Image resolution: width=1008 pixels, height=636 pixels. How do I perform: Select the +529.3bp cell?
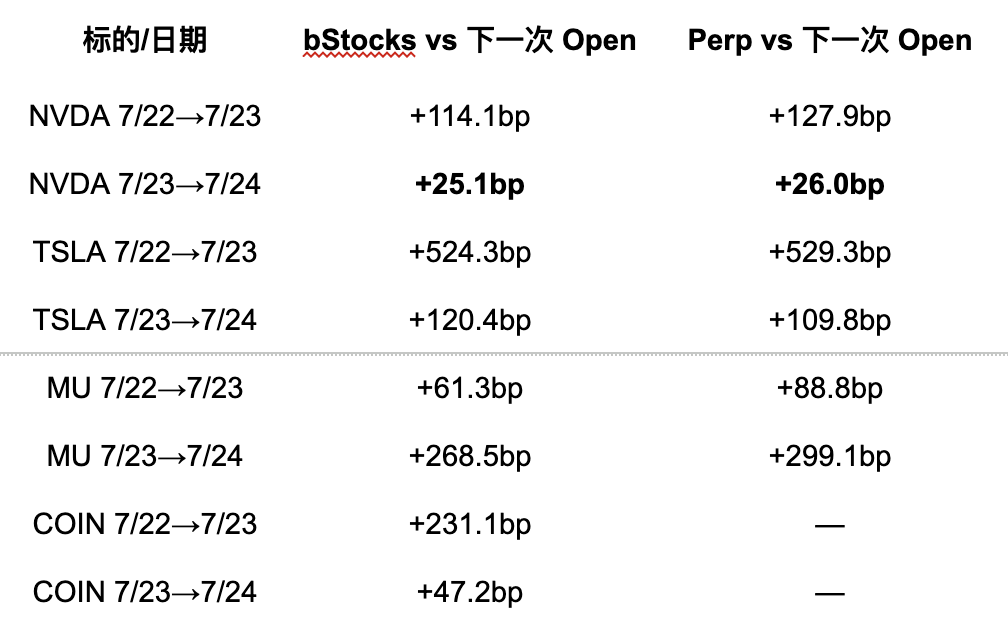click(x=829, y=253)
